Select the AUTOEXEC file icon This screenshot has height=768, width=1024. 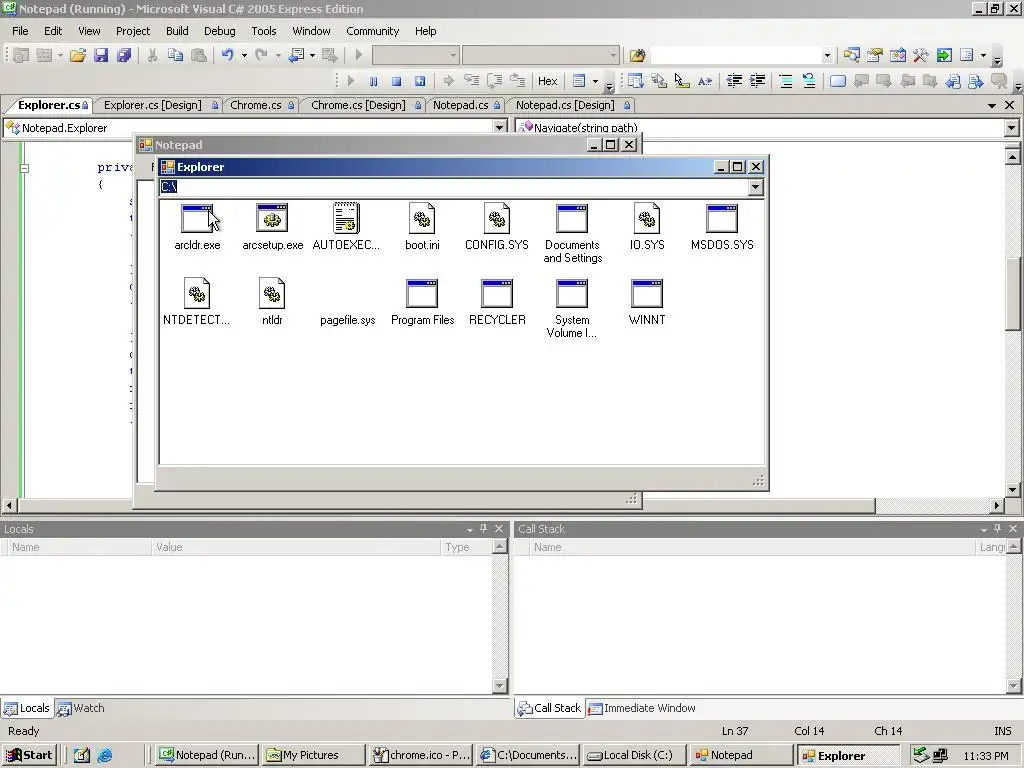pos(347,218)
